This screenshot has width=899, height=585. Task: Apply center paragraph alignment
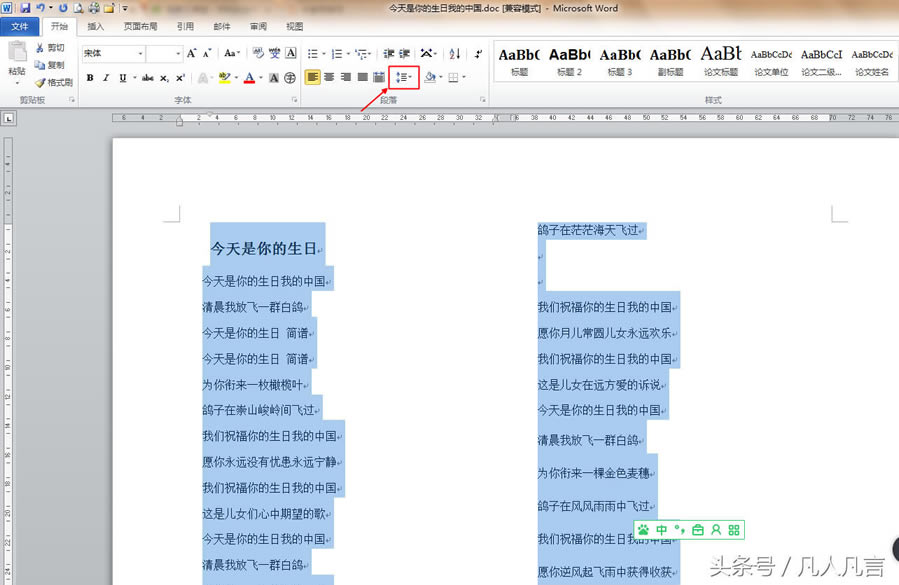pos(329,77)
